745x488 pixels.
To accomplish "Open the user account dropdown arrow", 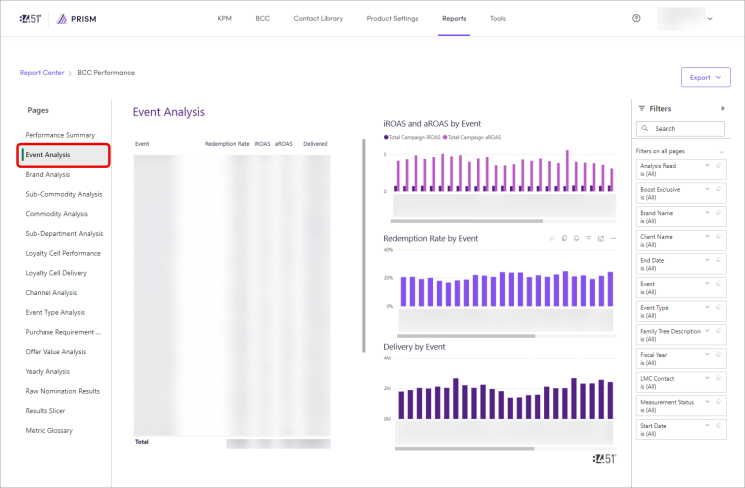I will click(x=710, y=18).
